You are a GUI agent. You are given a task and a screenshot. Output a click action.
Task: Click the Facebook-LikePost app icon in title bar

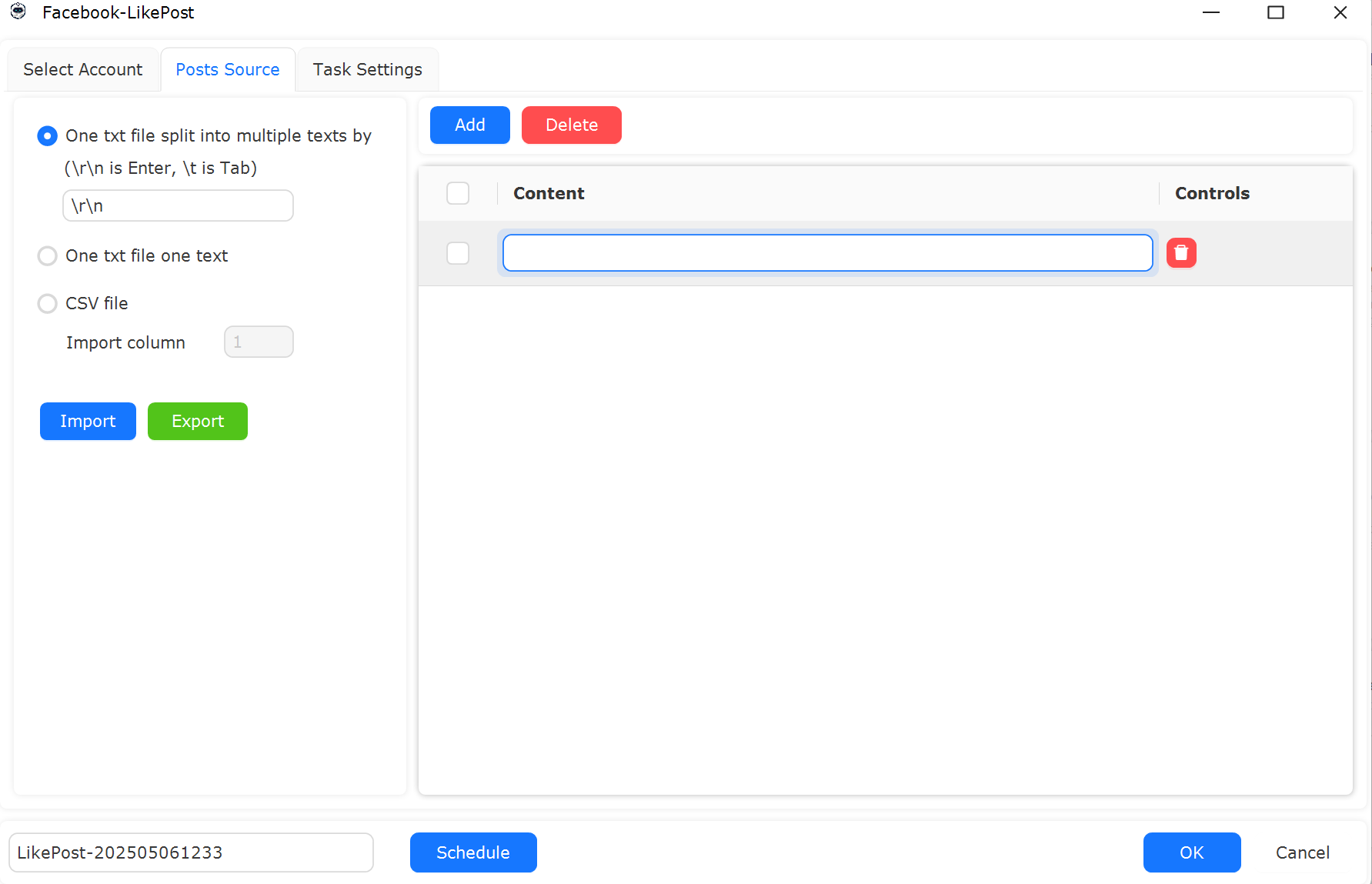pos(18,12)
